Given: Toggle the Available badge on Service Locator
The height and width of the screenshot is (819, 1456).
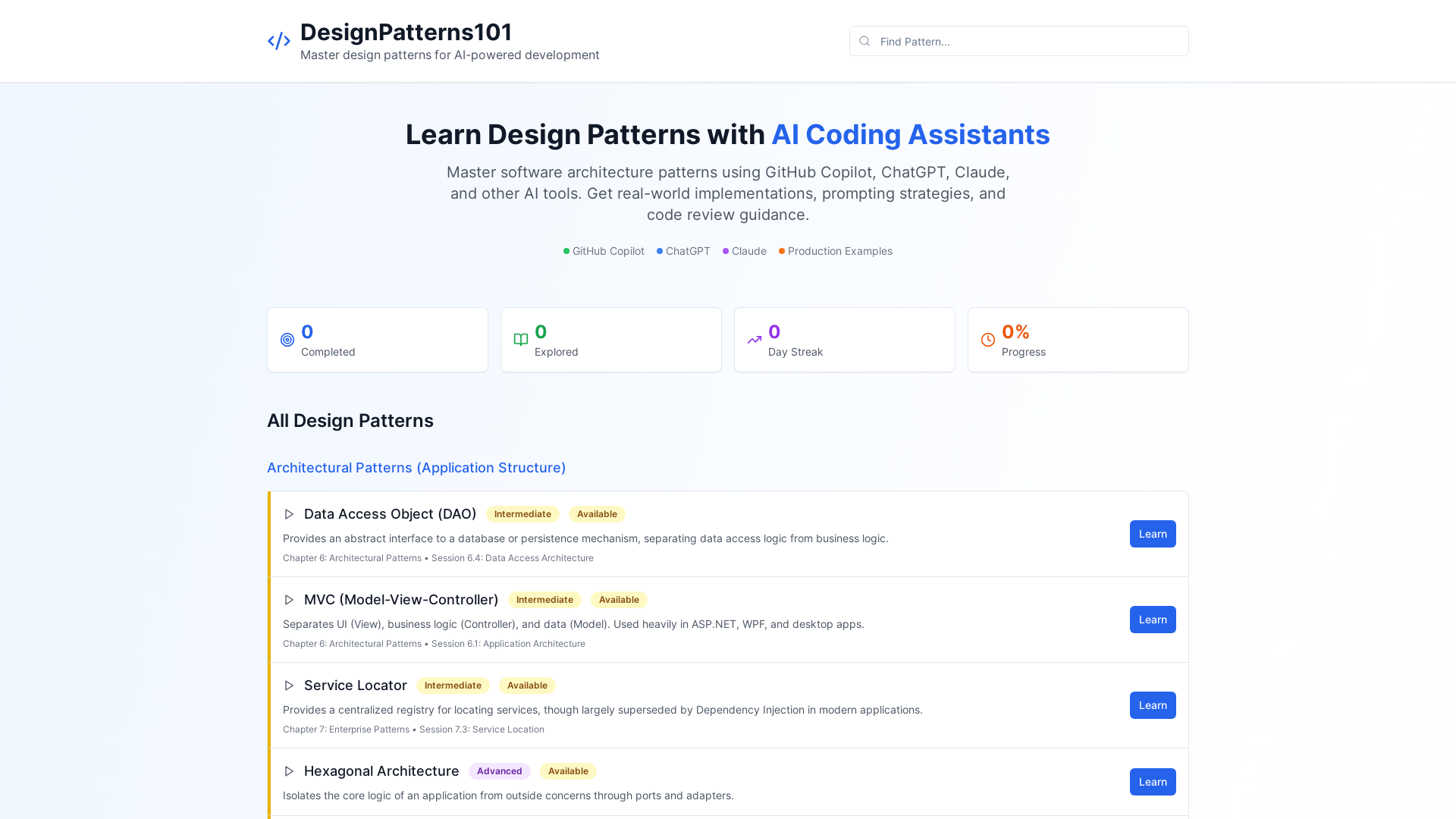Looking at the screenshot, I should coord(527,686).
